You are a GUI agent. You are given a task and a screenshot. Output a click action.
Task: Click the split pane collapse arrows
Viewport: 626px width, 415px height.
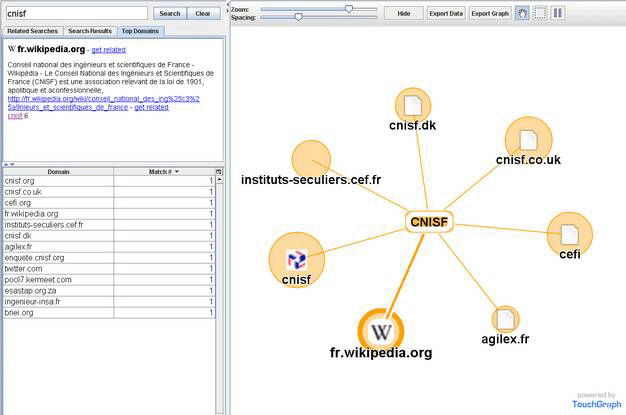click(x=9, y=164)
